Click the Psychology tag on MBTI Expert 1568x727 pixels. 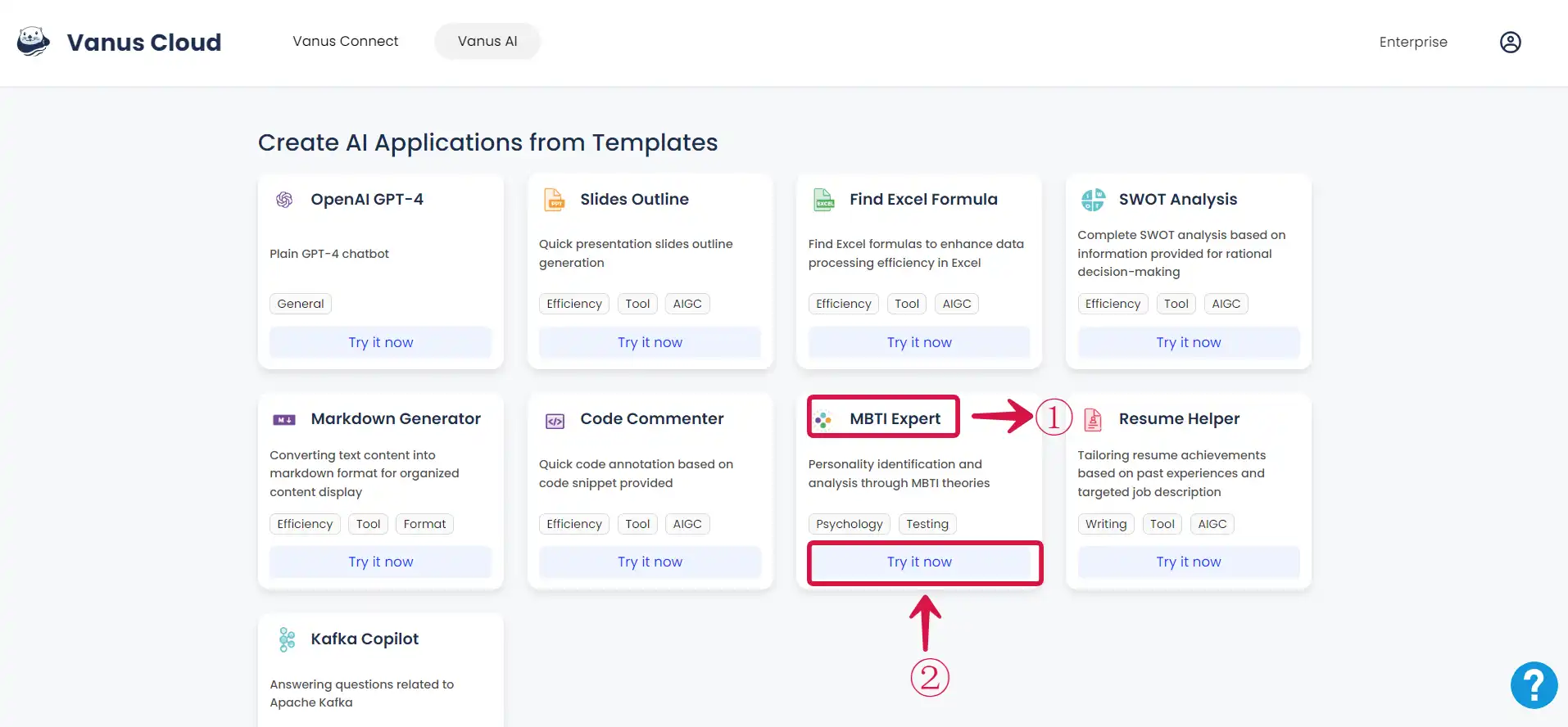coord(850,524)
